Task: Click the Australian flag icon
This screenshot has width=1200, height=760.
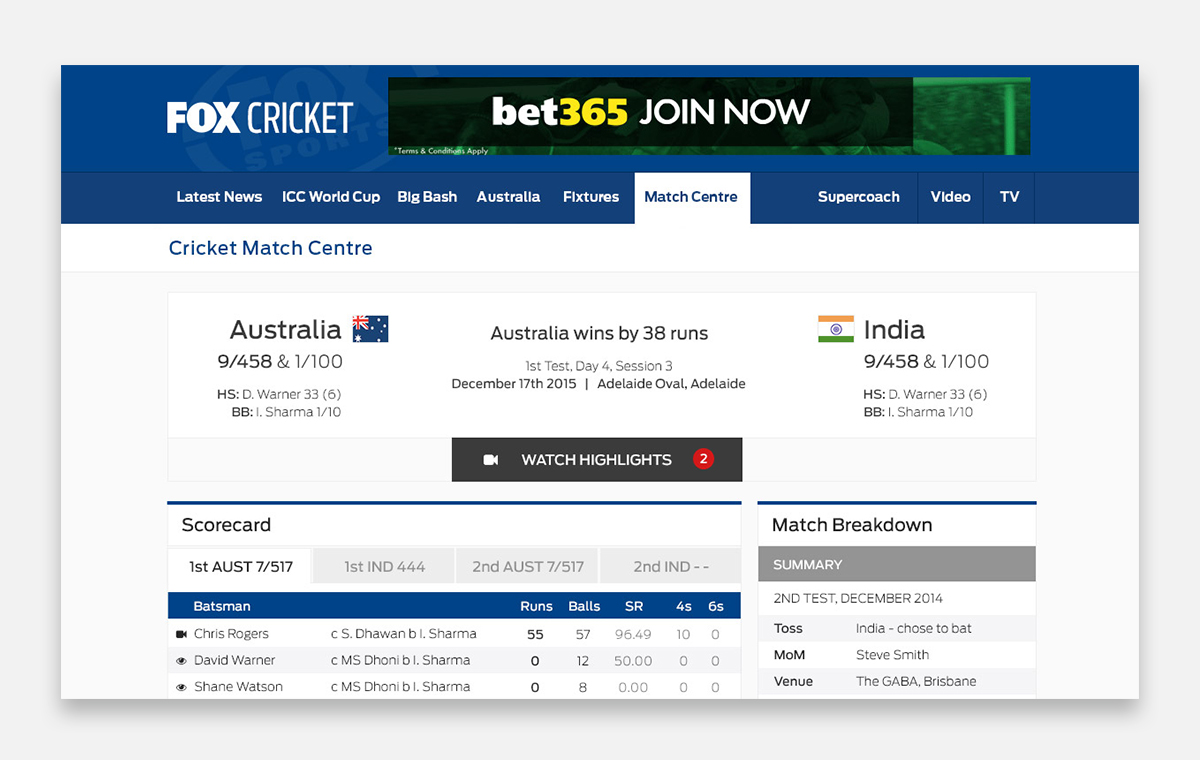Action: (370, 329)
